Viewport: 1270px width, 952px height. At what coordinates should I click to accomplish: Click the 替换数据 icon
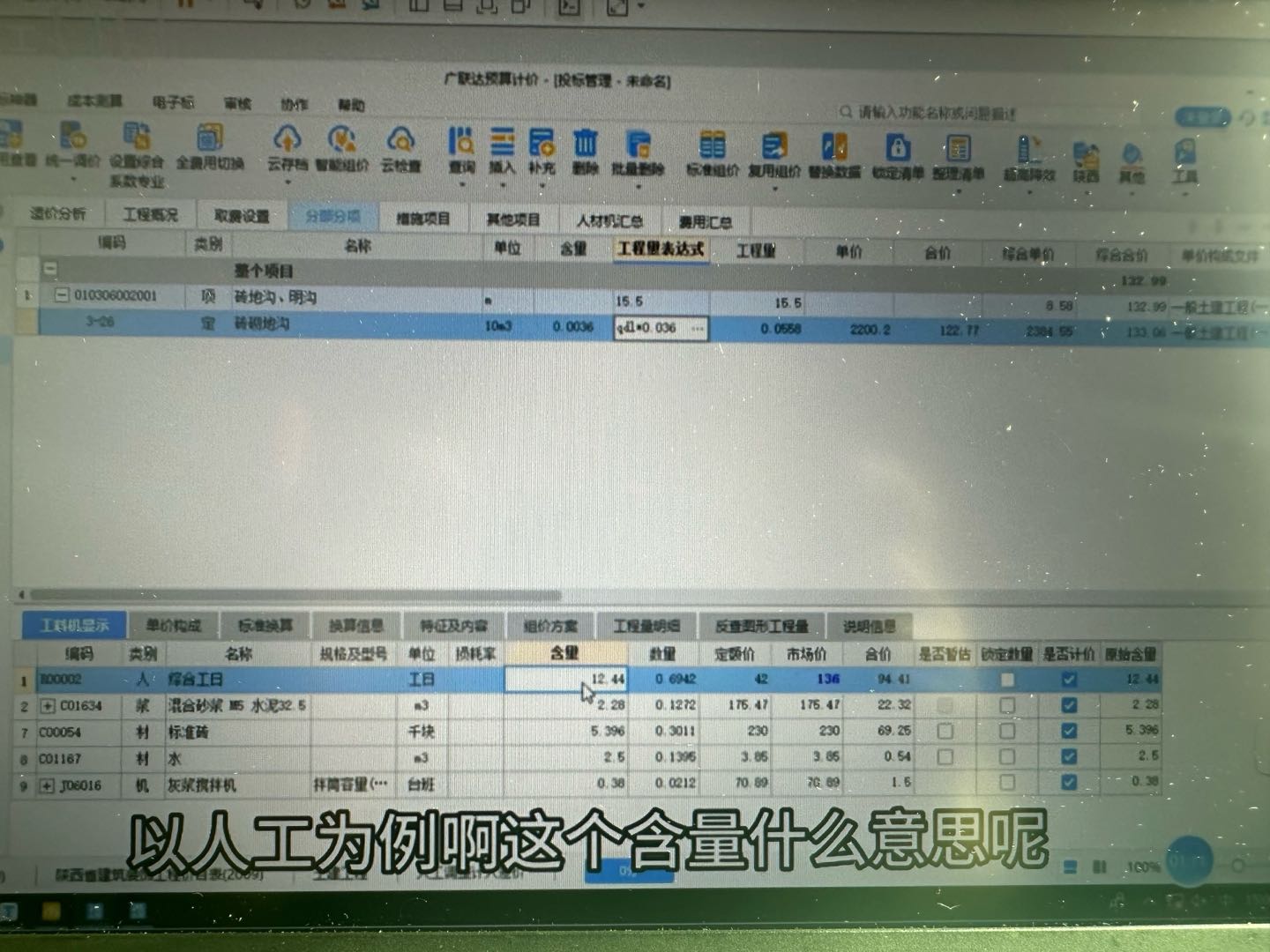pos(834,146)
